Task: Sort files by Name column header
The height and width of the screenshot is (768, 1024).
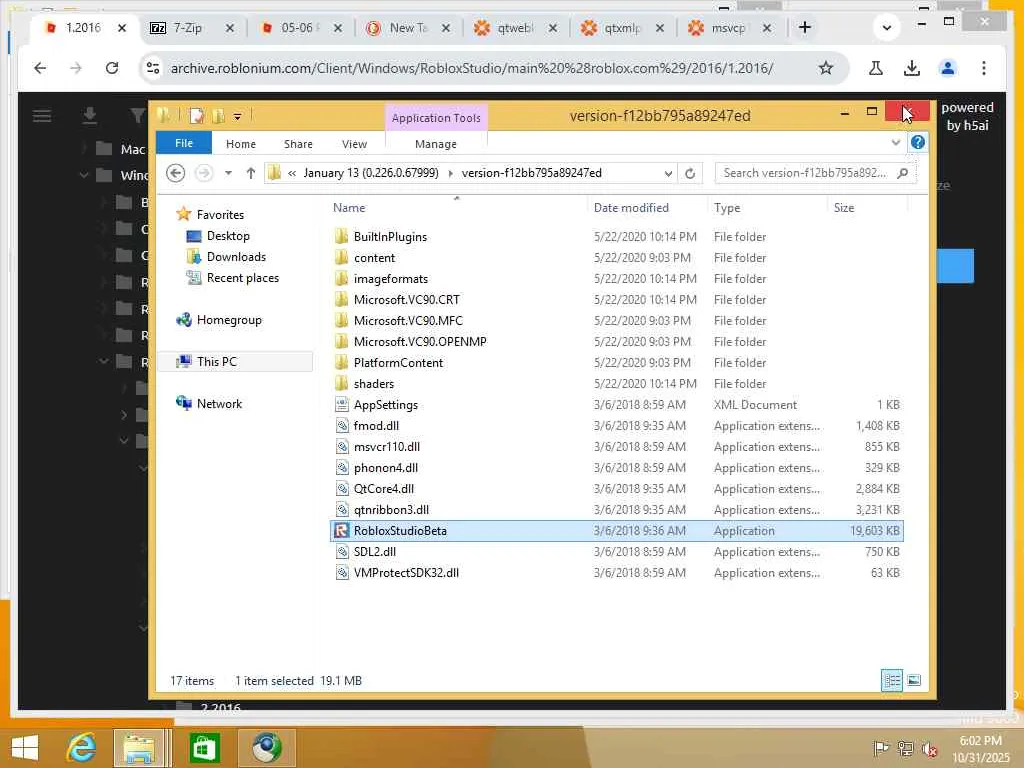Action: [x=349, y=208]
